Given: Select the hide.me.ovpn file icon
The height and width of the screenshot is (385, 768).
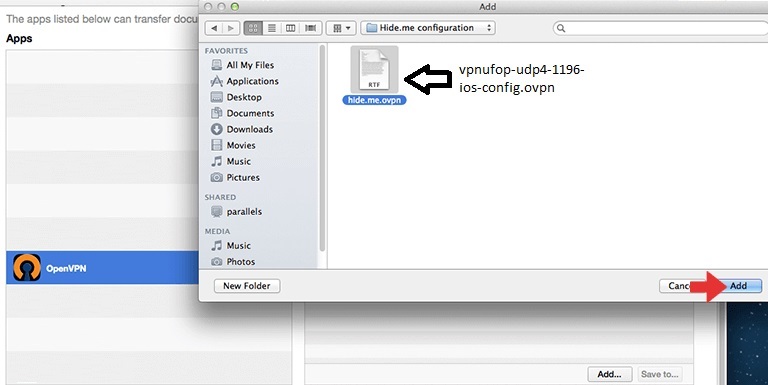Looking at the screenshot, I should pyautogui.click(x=374, y=70).
